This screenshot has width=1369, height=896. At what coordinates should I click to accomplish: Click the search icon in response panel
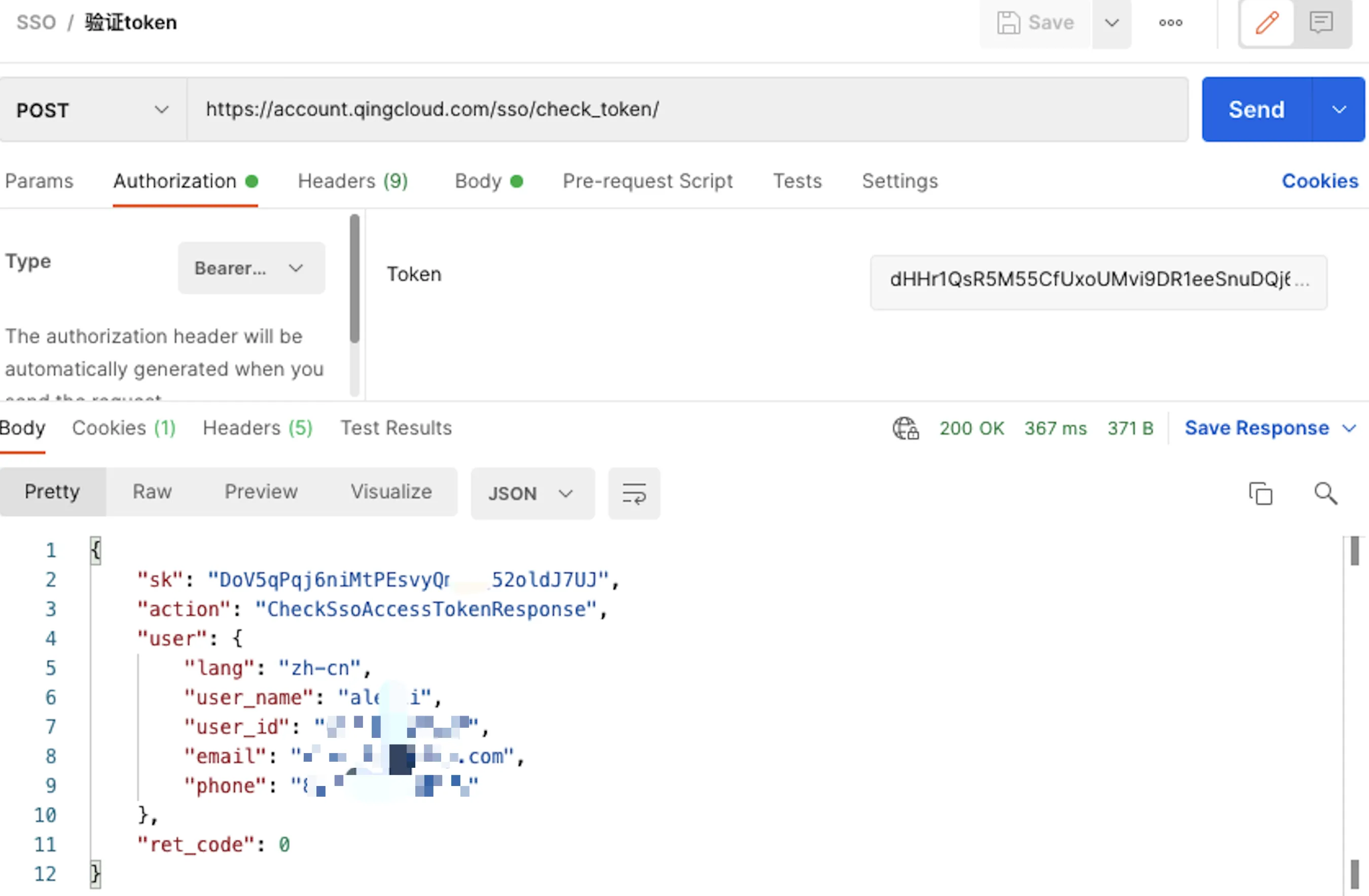click(x=1324, y=492)
